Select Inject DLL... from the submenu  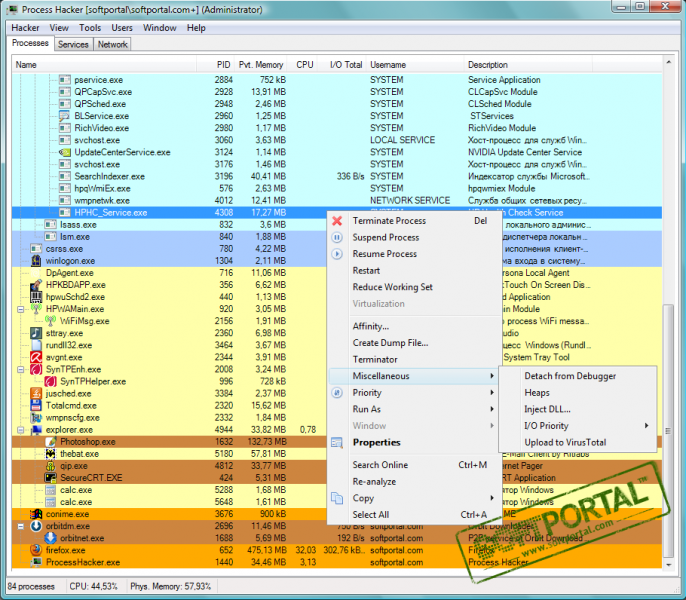click(x=546, y=409)
